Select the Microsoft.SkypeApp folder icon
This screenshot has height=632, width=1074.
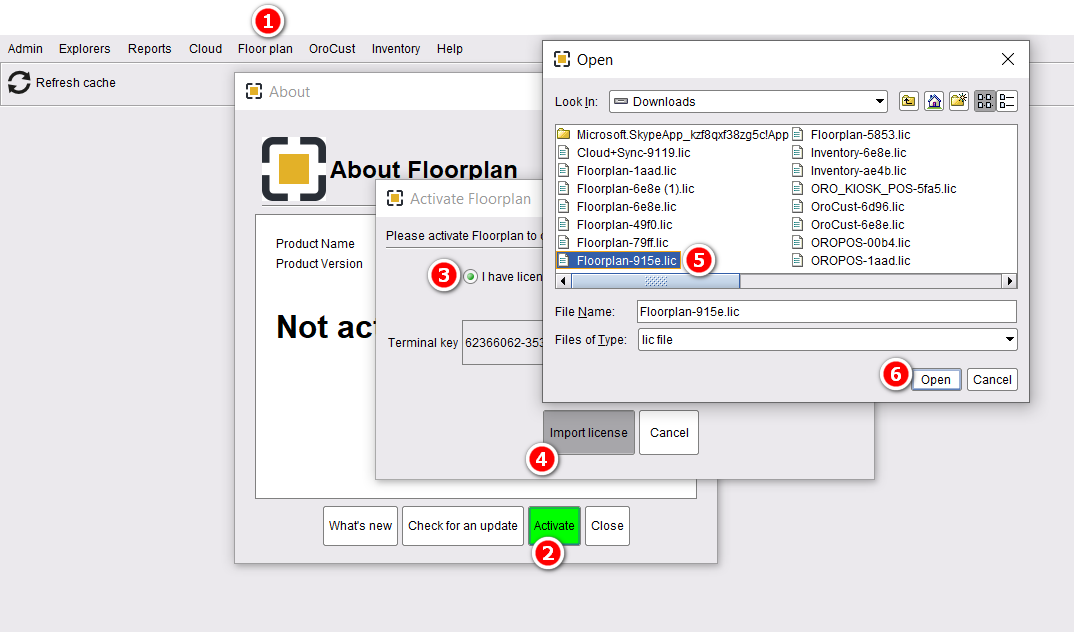point(564,134)
